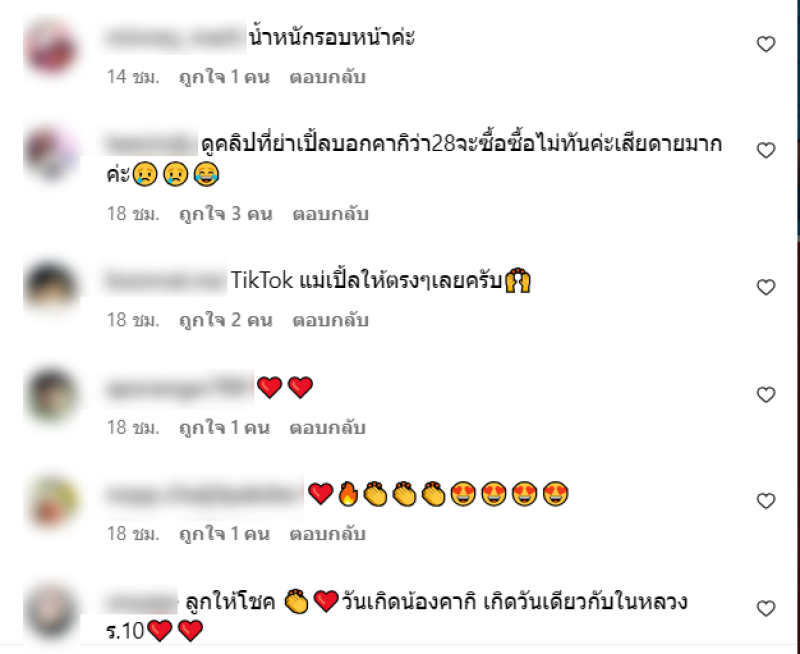Click the avatar beside the two hearts comment
This screenshot has height=654, width=800.
pos(51,394)
